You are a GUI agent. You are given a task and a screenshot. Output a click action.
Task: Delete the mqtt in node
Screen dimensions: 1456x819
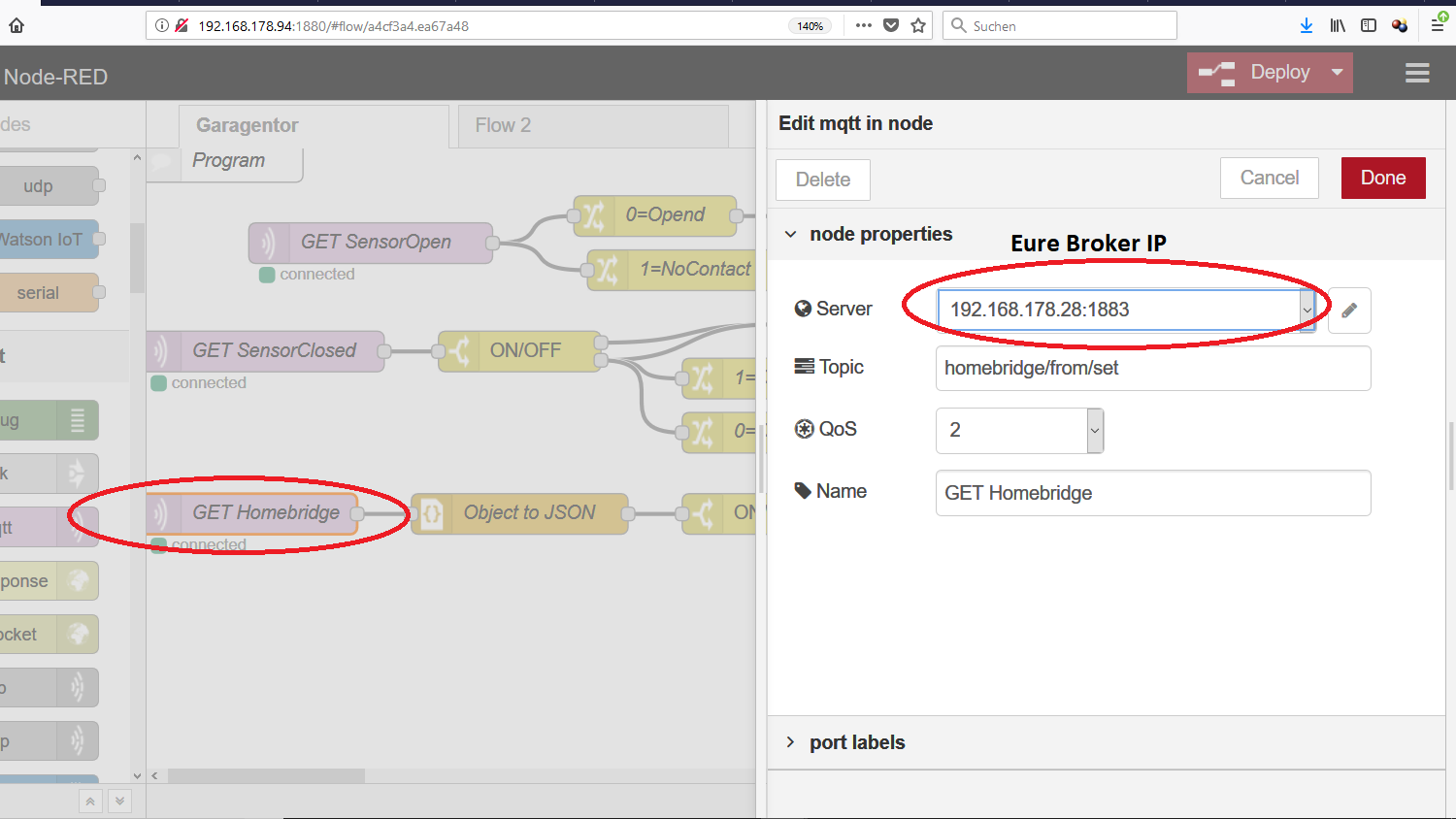click(822, 180)
